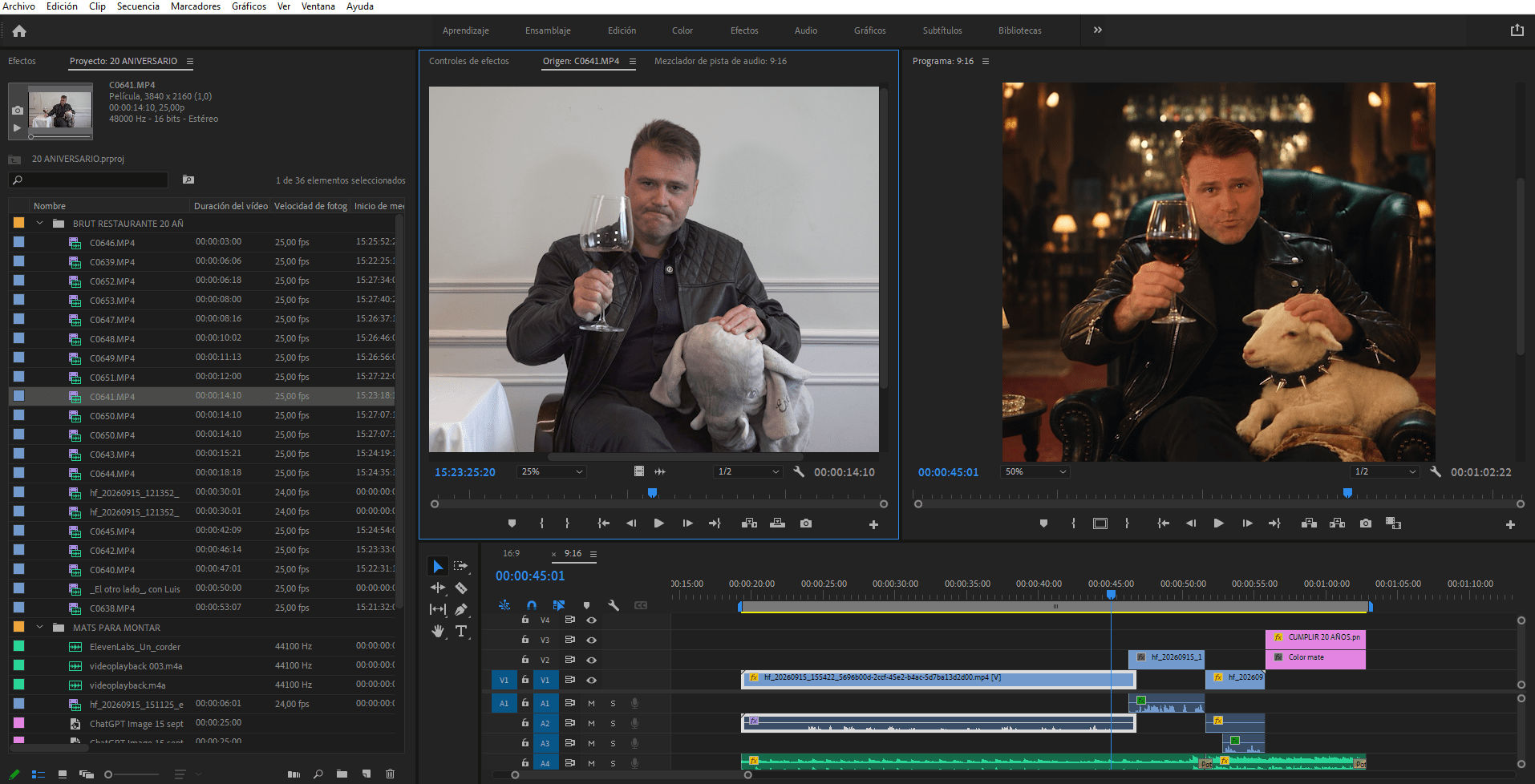
Task: Collapse the MATS PARA MONTAR bin
Action: point(39,627)
